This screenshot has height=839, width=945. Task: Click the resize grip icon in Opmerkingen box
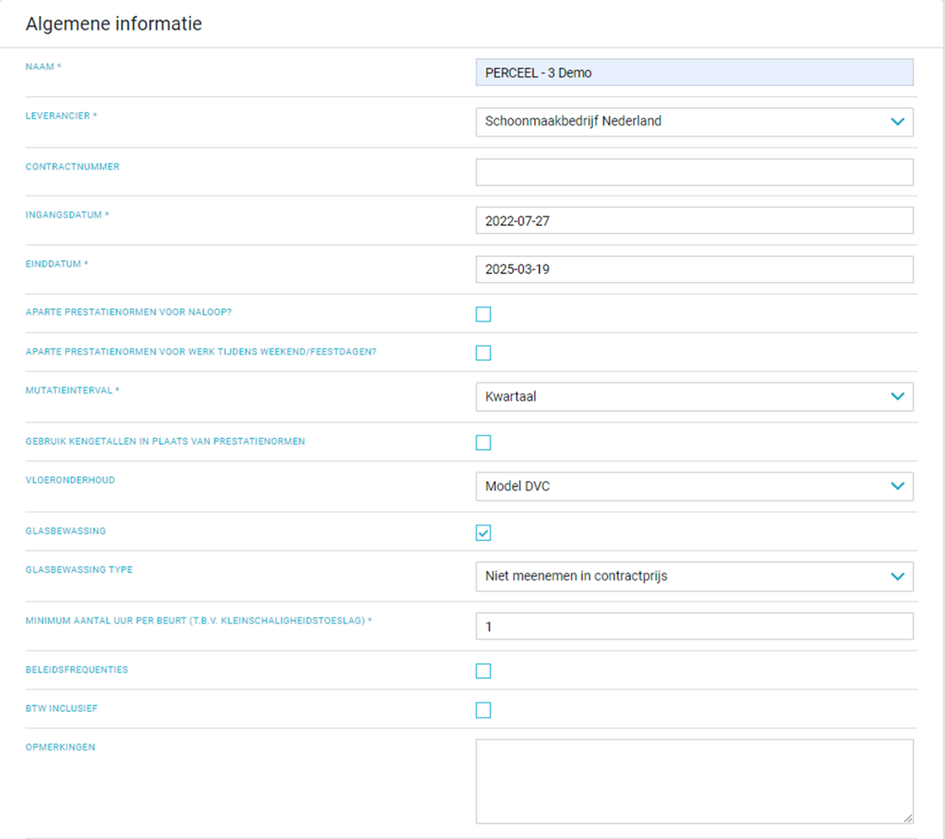[x=908, y=818]
